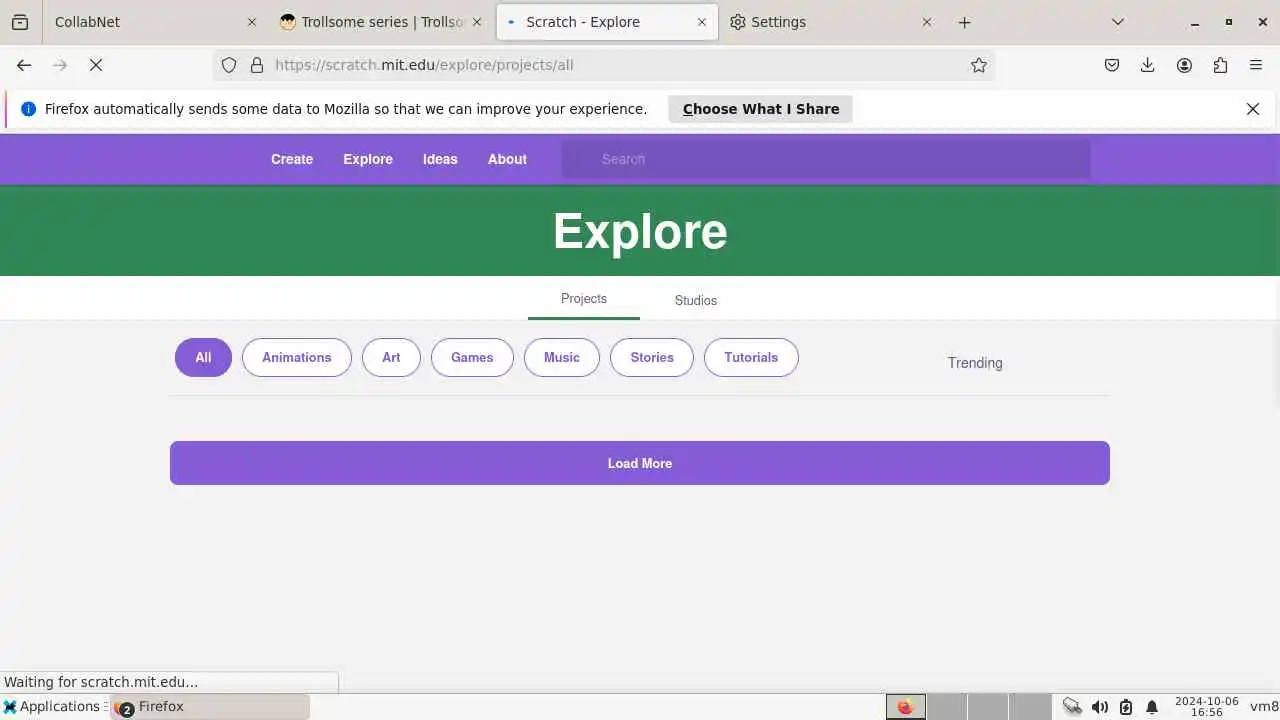1280x720 pixels.
Task: Dismiss the Firefox data notification bar
Action: [1253, 109]
